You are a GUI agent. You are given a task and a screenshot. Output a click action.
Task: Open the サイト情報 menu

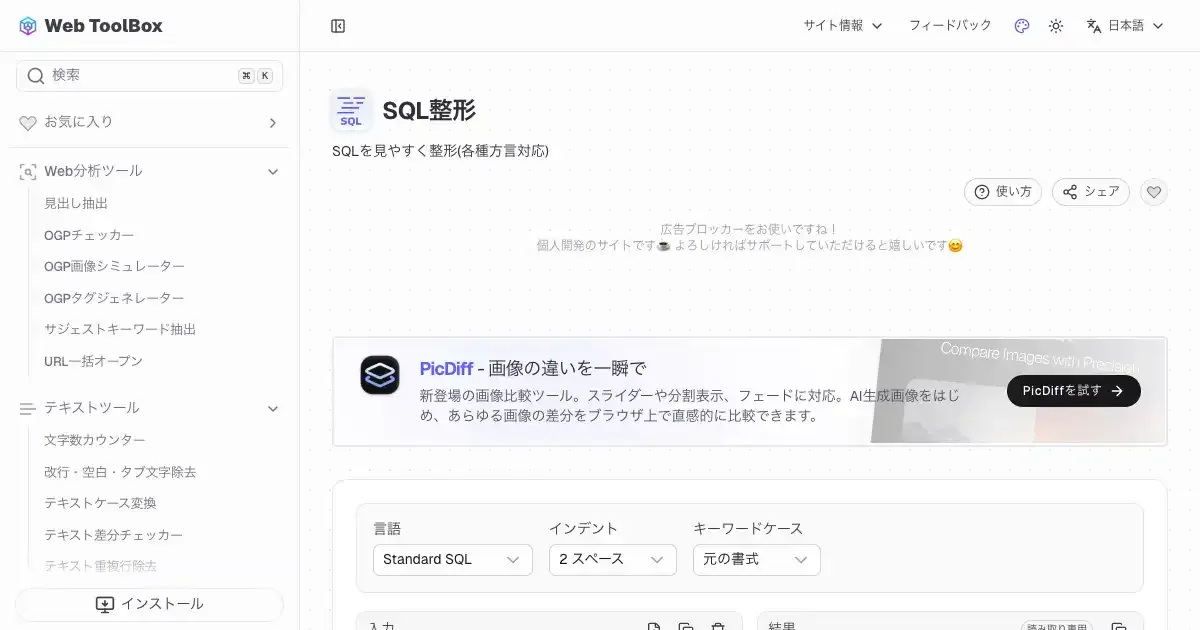(x=842, y=26)
